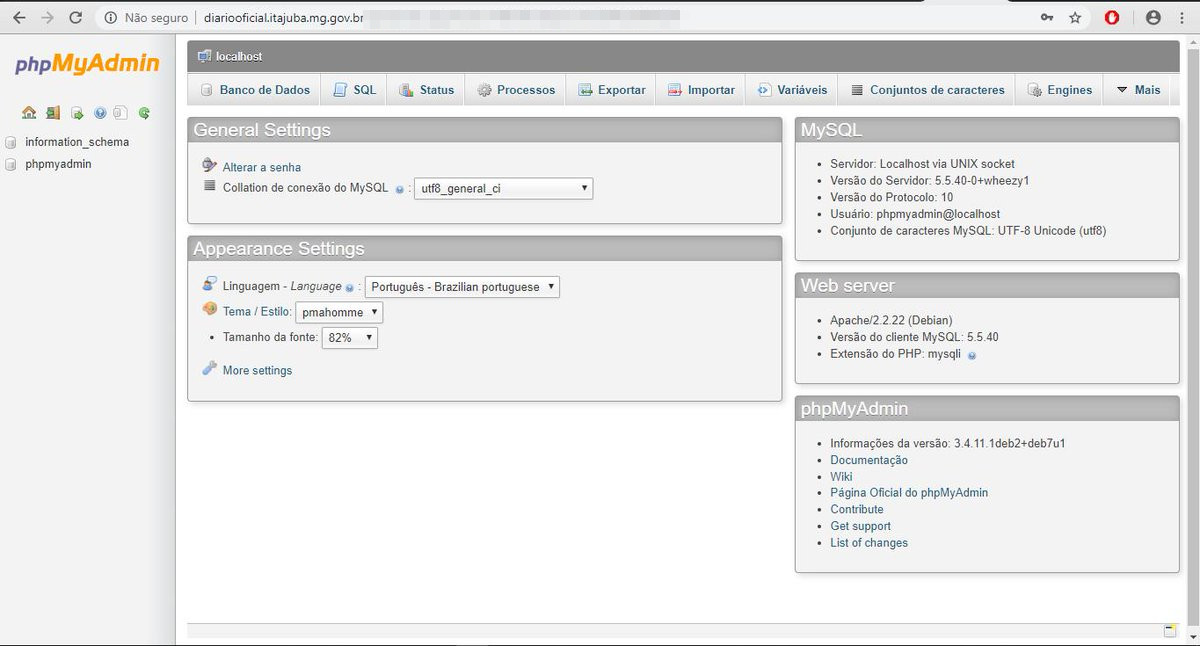The height and width of the screenshot is (646, 1200).
Task: Click the Versão do Protocolo: 10 text
Action: [892, 197]
